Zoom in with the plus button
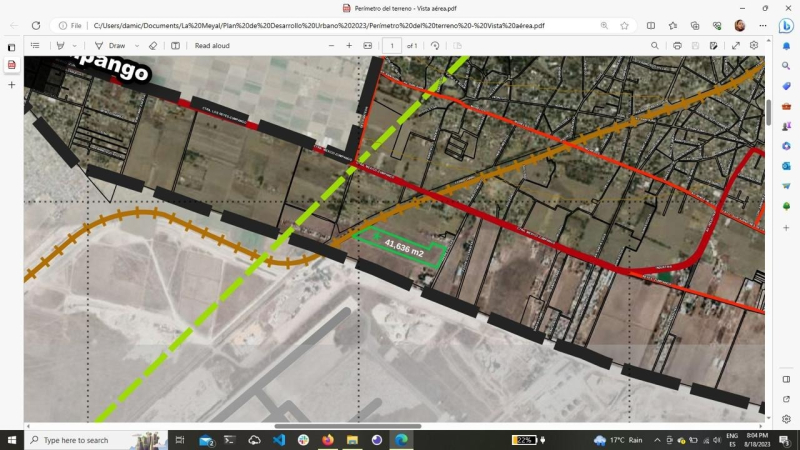Screen dimensions: 800x450 tap(349, 45)
